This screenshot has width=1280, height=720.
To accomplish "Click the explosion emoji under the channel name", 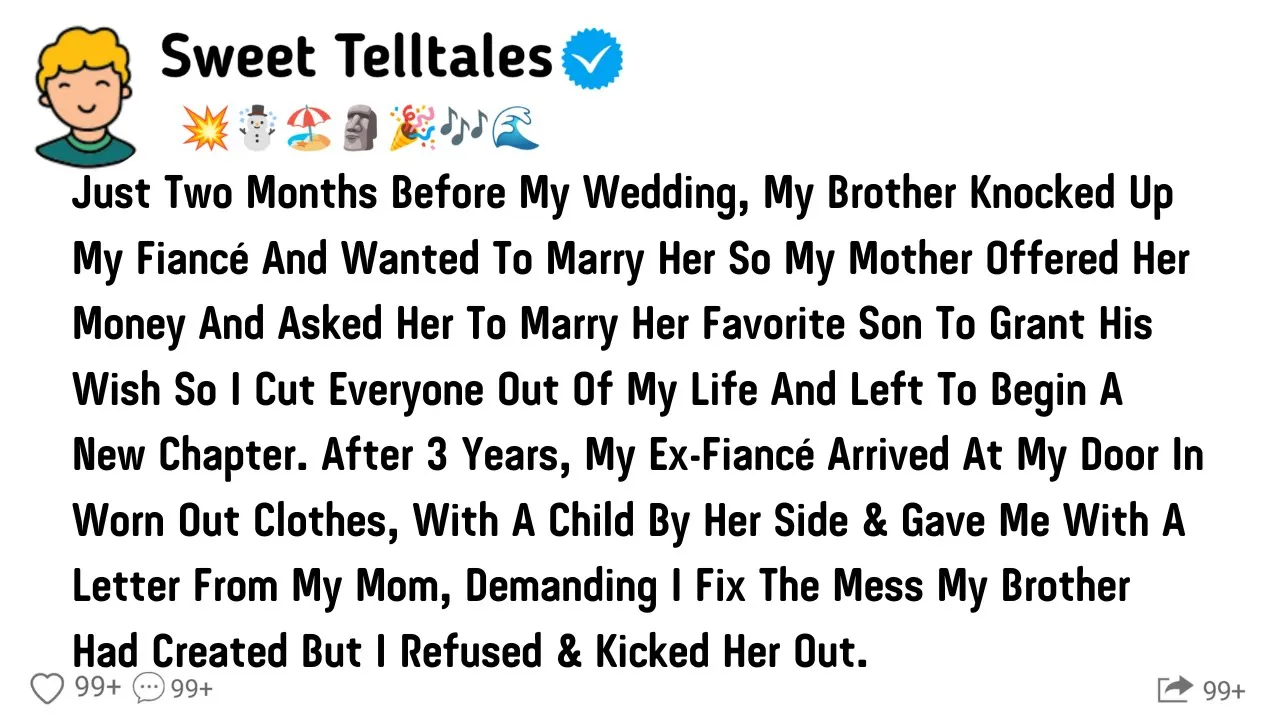I will [206, 129].
